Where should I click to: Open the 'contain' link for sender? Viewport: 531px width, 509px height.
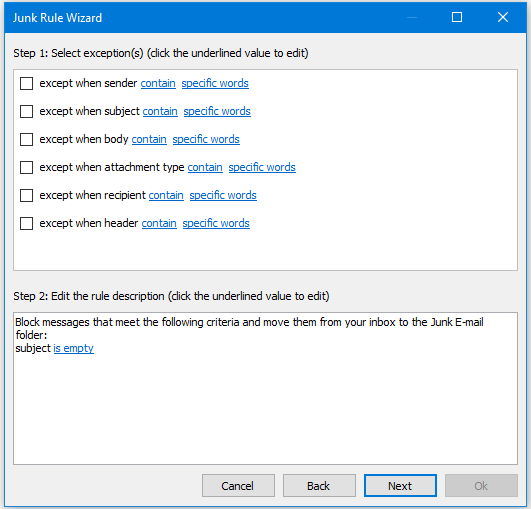click(x=158, y=83)
